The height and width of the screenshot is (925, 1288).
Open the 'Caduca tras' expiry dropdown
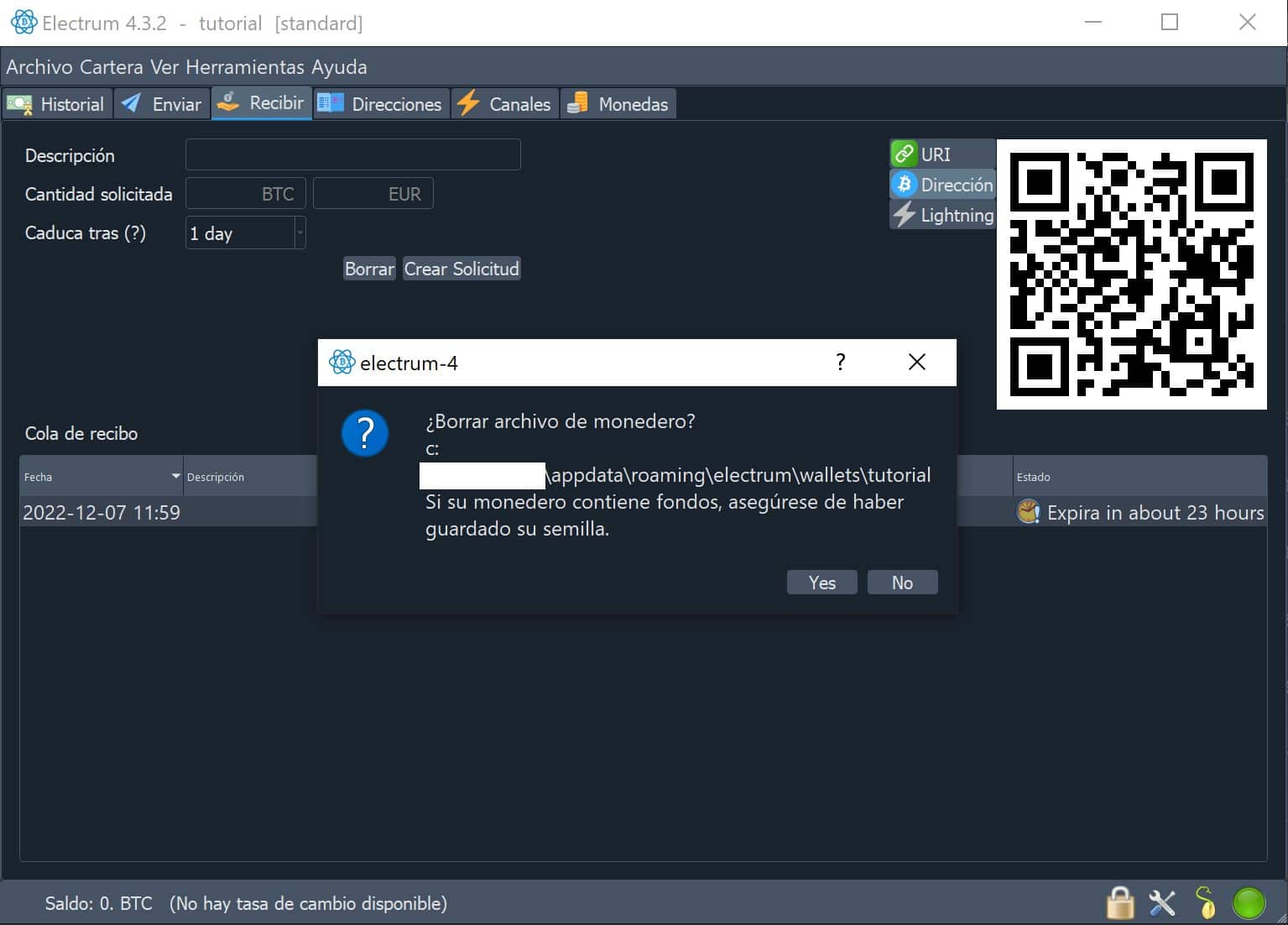pyautogui.click(x=245, y=233)
